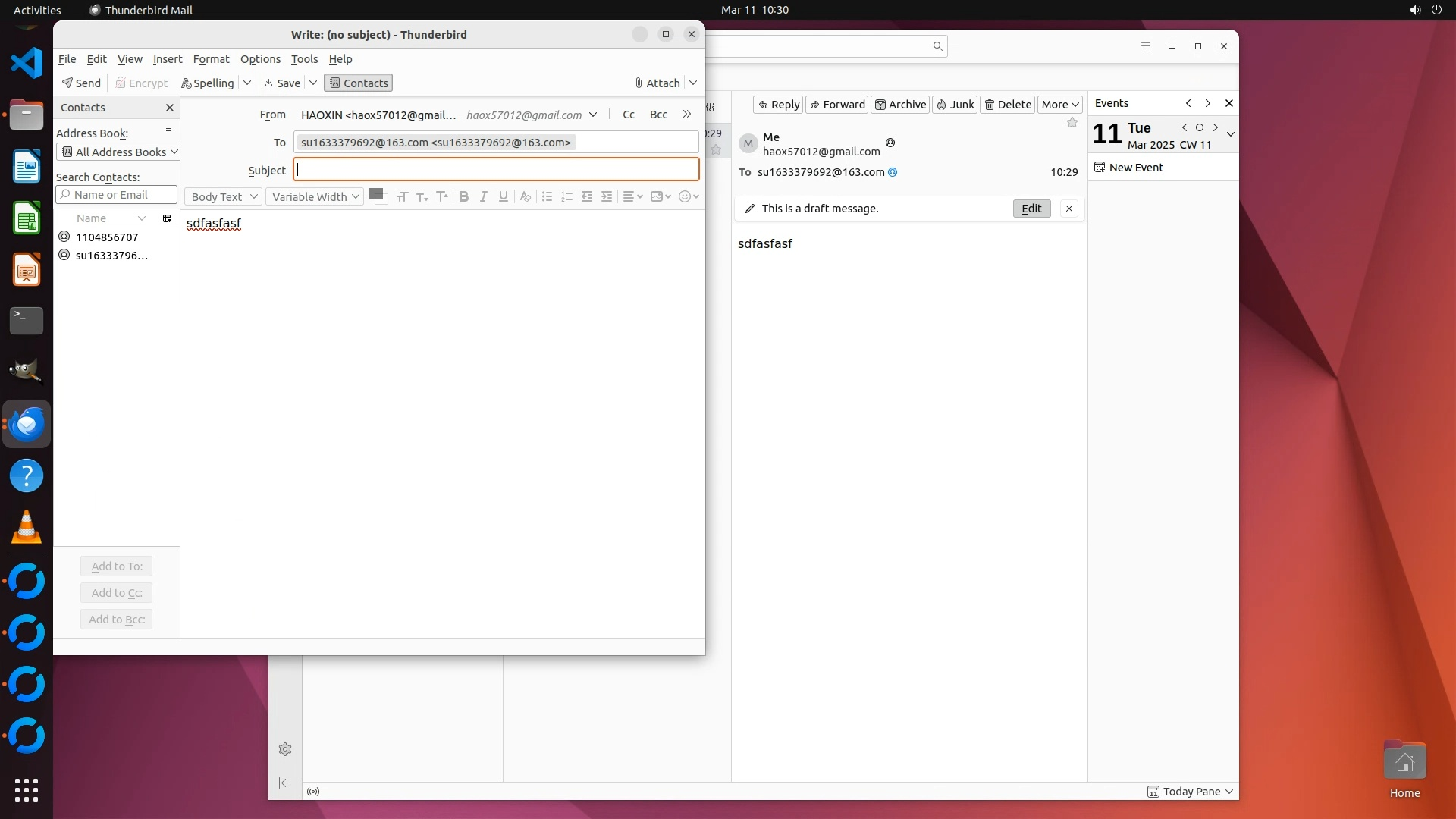Insert emoji using the smiley icon
The image size is (1456, 819).
coord(685,196)
